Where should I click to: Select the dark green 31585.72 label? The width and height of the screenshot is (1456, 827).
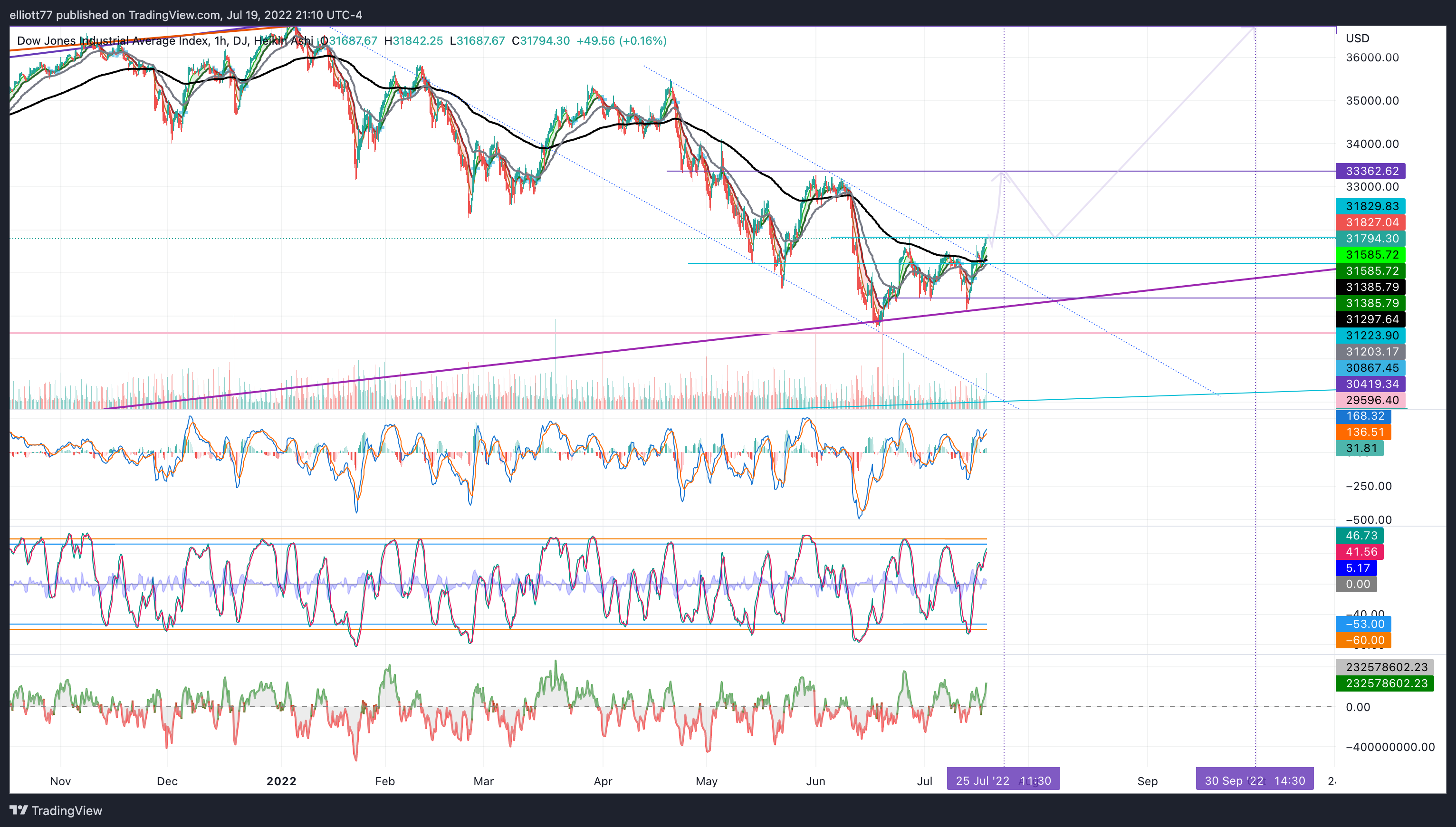click(x=1371, y=271)
